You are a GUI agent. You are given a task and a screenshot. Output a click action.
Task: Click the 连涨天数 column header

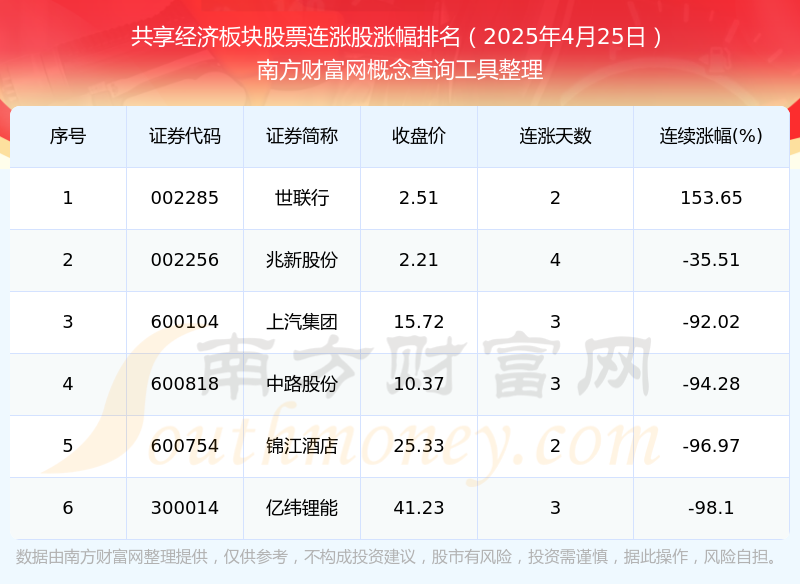coord(555,136)
